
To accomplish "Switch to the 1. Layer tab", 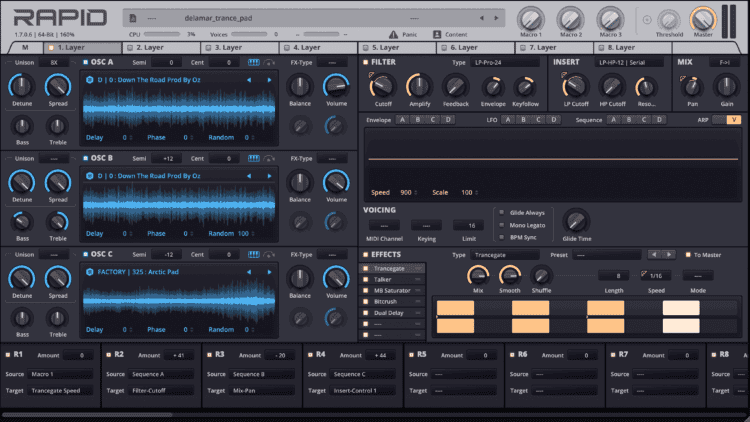I will point(82,47).
